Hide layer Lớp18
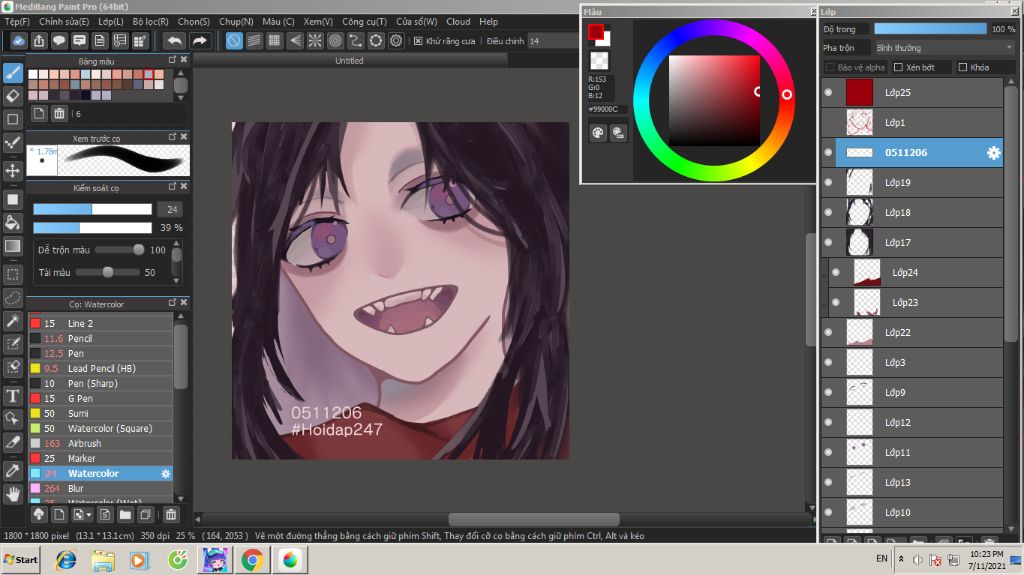This screenshot has height=575, width=1024. 828,212
